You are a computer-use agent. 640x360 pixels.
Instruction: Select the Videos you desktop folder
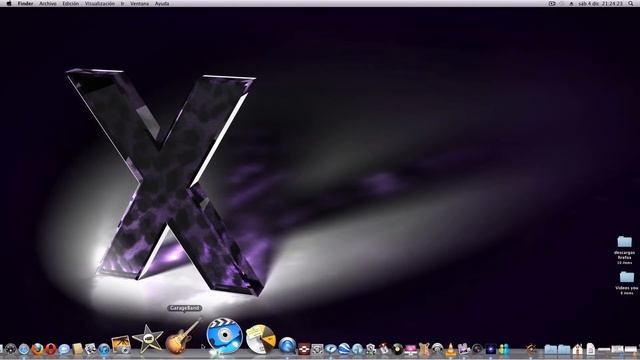[627, 283]
